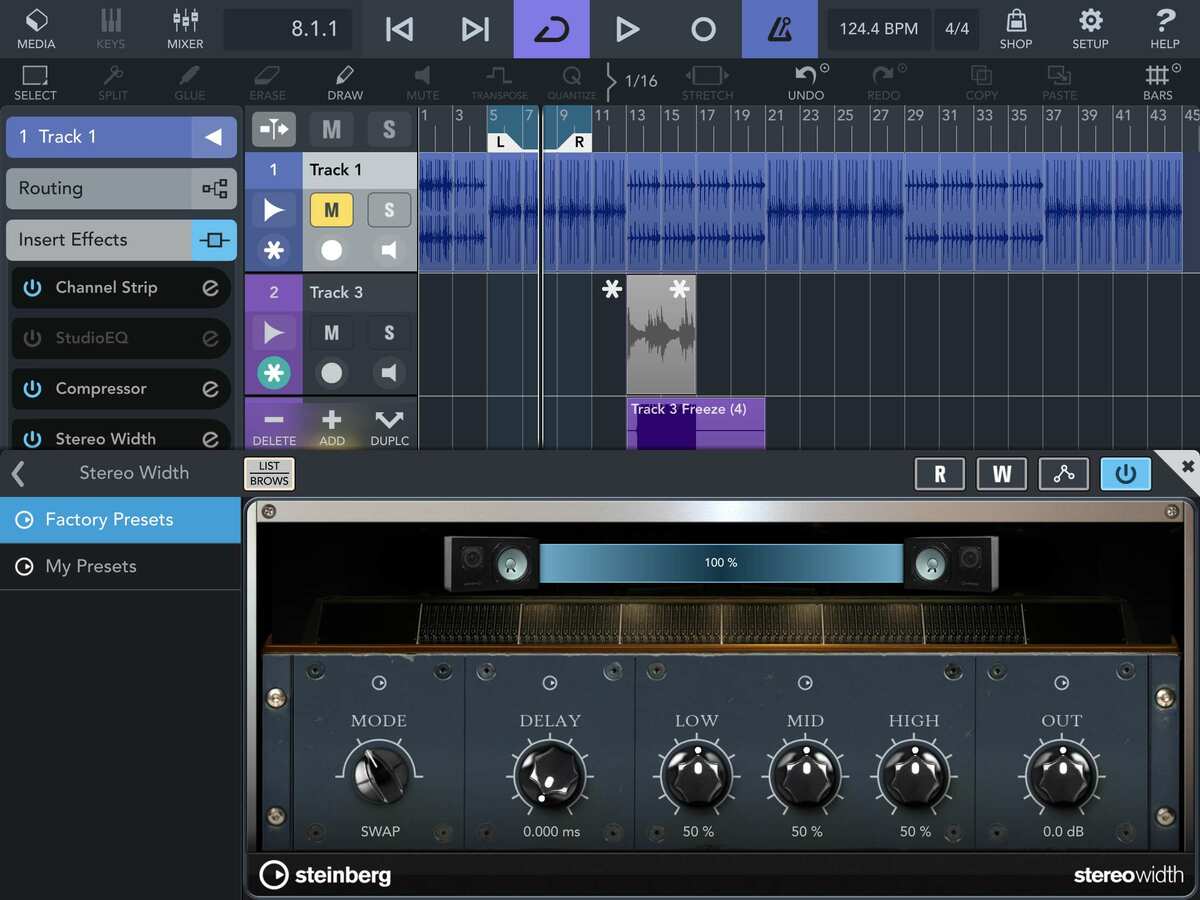Toggle the metronome click

coord(779,29)
